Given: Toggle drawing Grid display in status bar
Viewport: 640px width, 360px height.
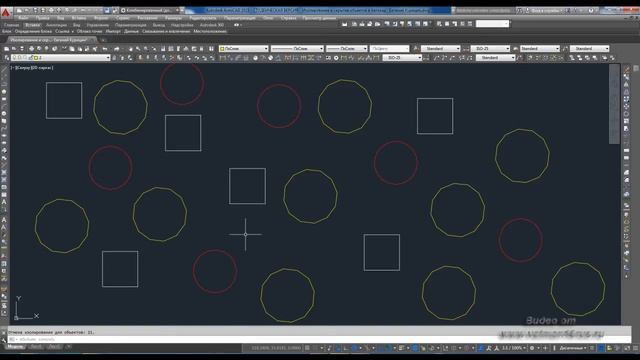Looking at the screenshot, I should click(x=307, y=348).
